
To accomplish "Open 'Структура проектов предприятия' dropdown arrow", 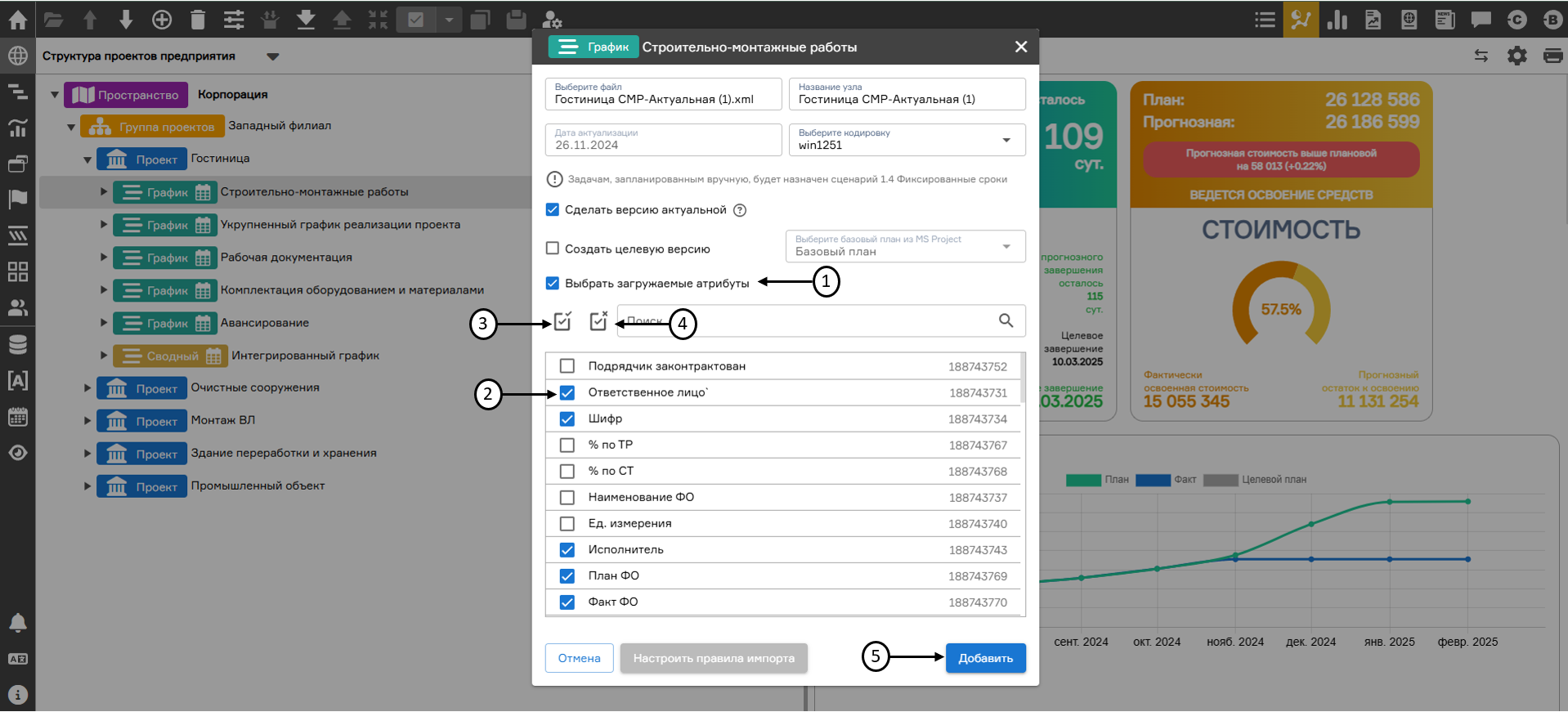I will point(273,56).
